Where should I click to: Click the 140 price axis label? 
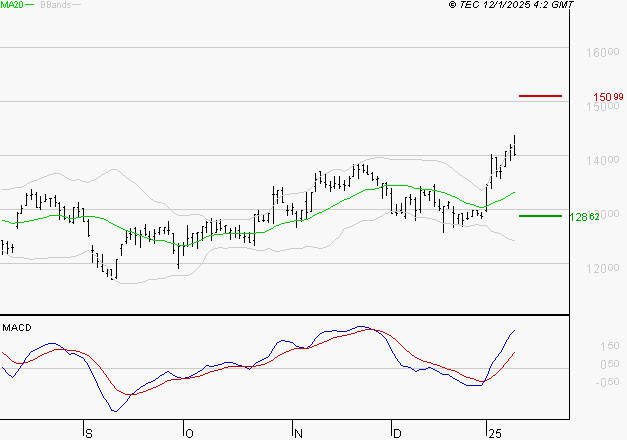603,160
